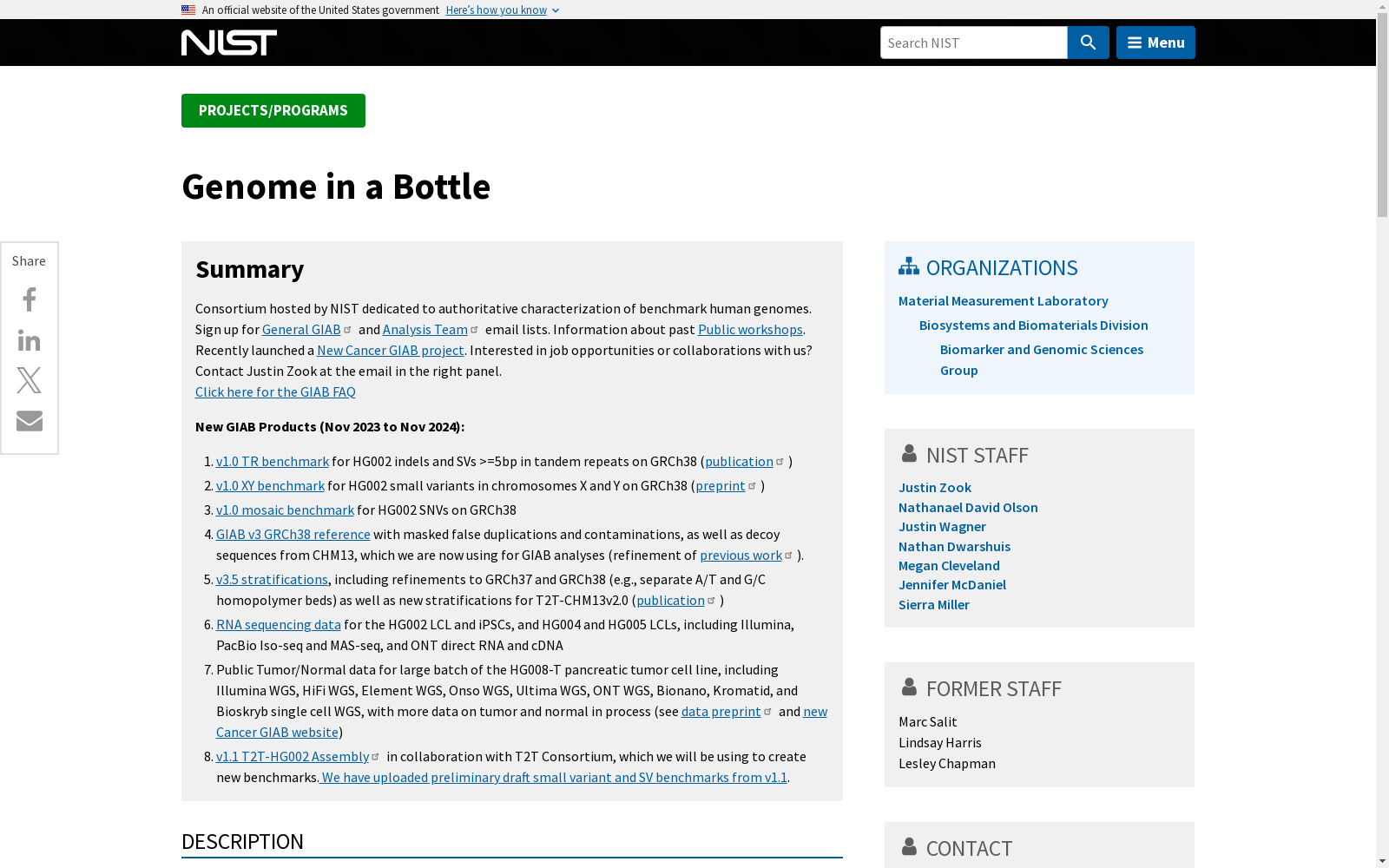The image size is (1389, 868).
Task: Open Biosystems and Biomaterials Division link
Action: click(1034, 325)
